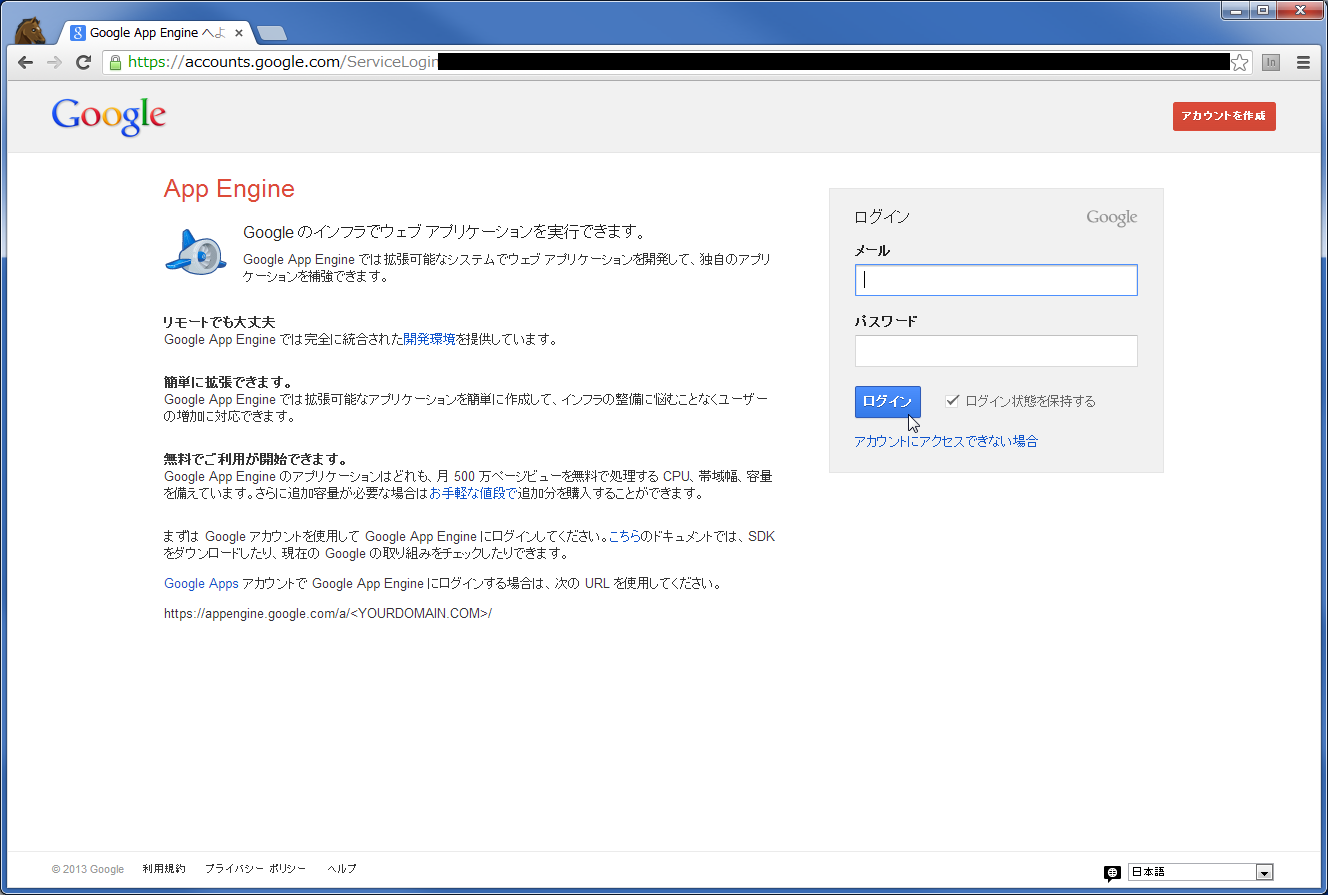Screen dimensions: 1328x895
Task: Reload the page with the refresh icon
Action: click(84, 62)
